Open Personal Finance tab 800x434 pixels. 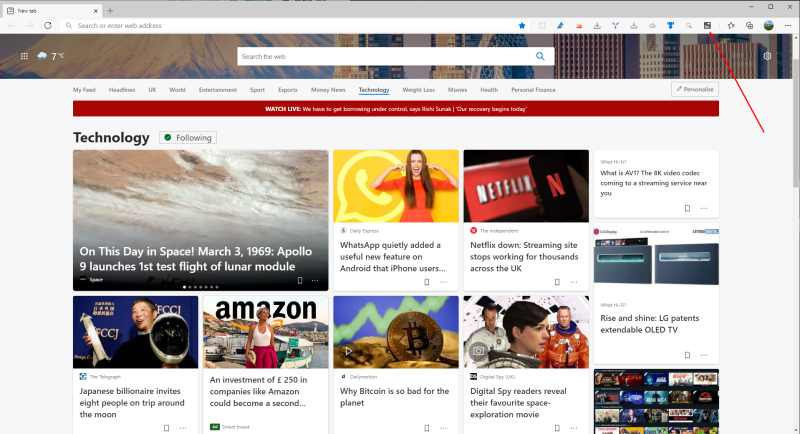[533, 90]
